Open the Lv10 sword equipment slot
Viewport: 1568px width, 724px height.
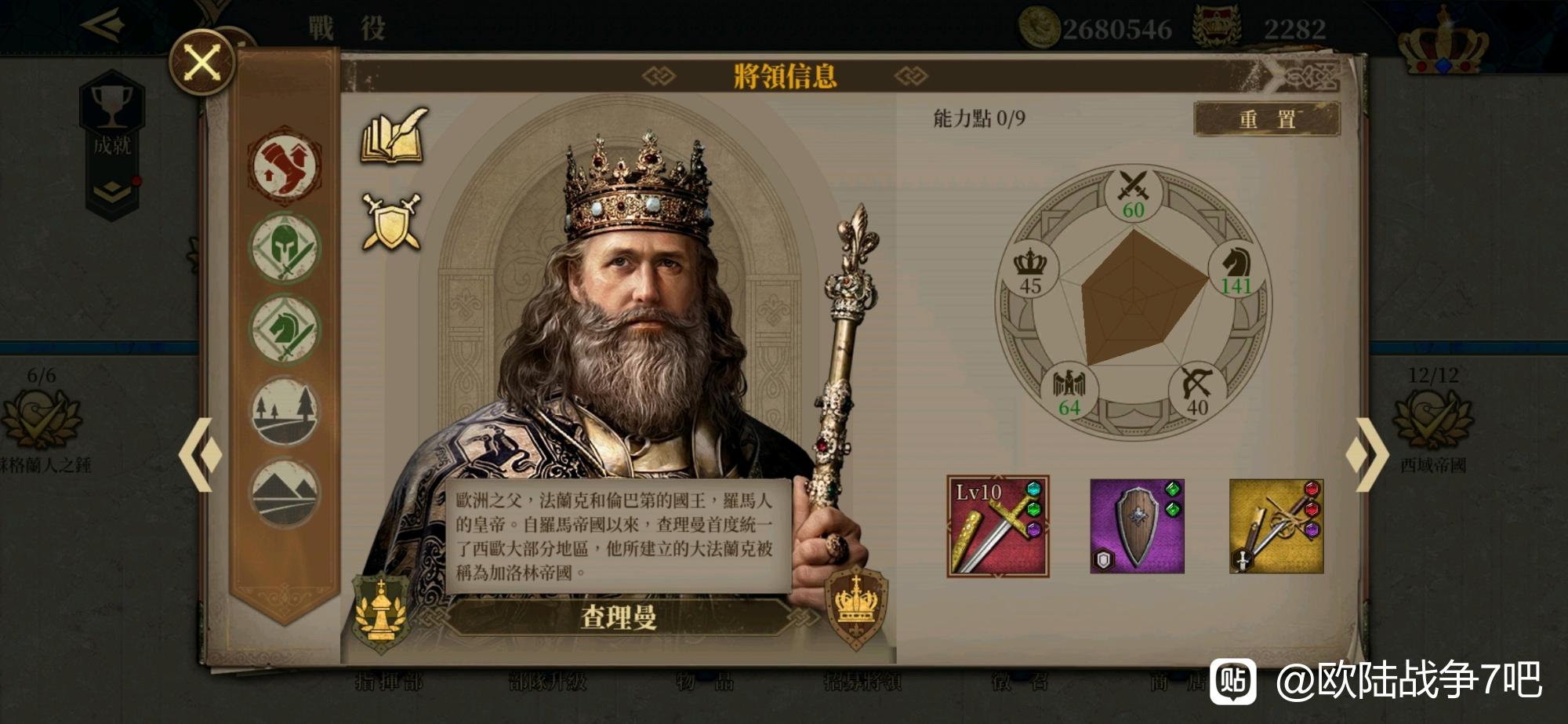click(x=998, y=526)
